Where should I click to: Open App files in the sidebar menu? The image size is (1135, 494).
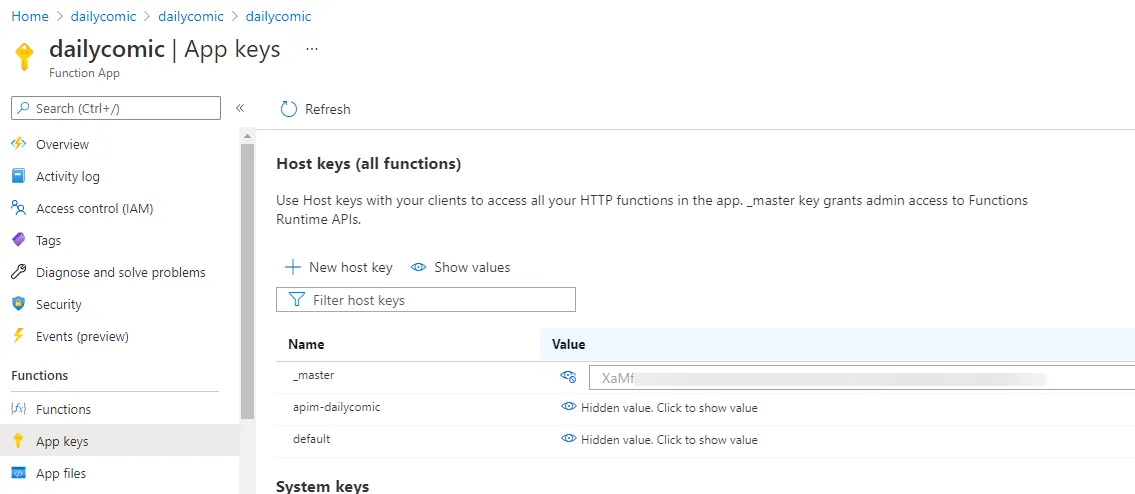pyautogui.click(x=60, y=473)
